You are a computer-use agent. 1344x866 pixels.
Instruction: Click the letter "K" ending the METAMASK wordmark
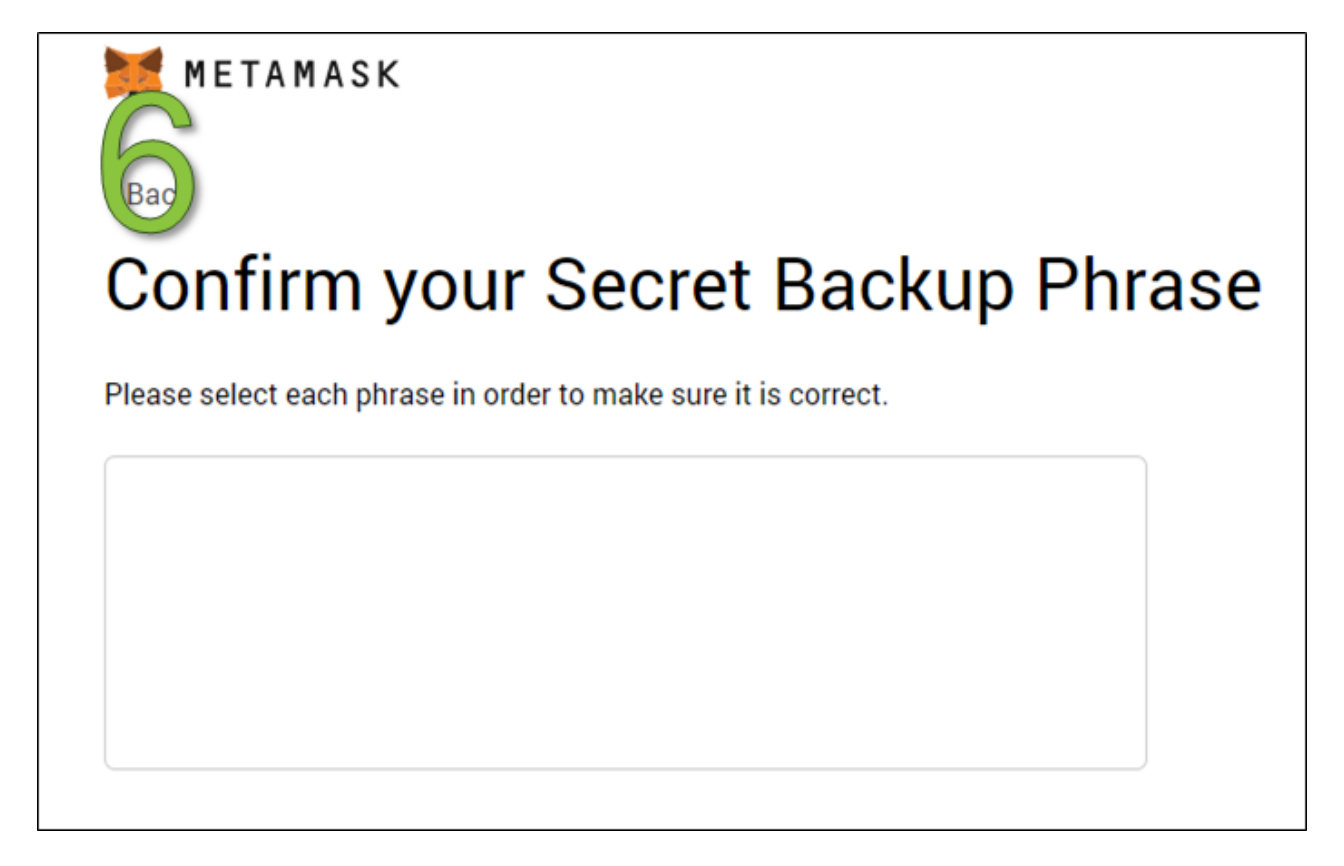pos(387,74)
